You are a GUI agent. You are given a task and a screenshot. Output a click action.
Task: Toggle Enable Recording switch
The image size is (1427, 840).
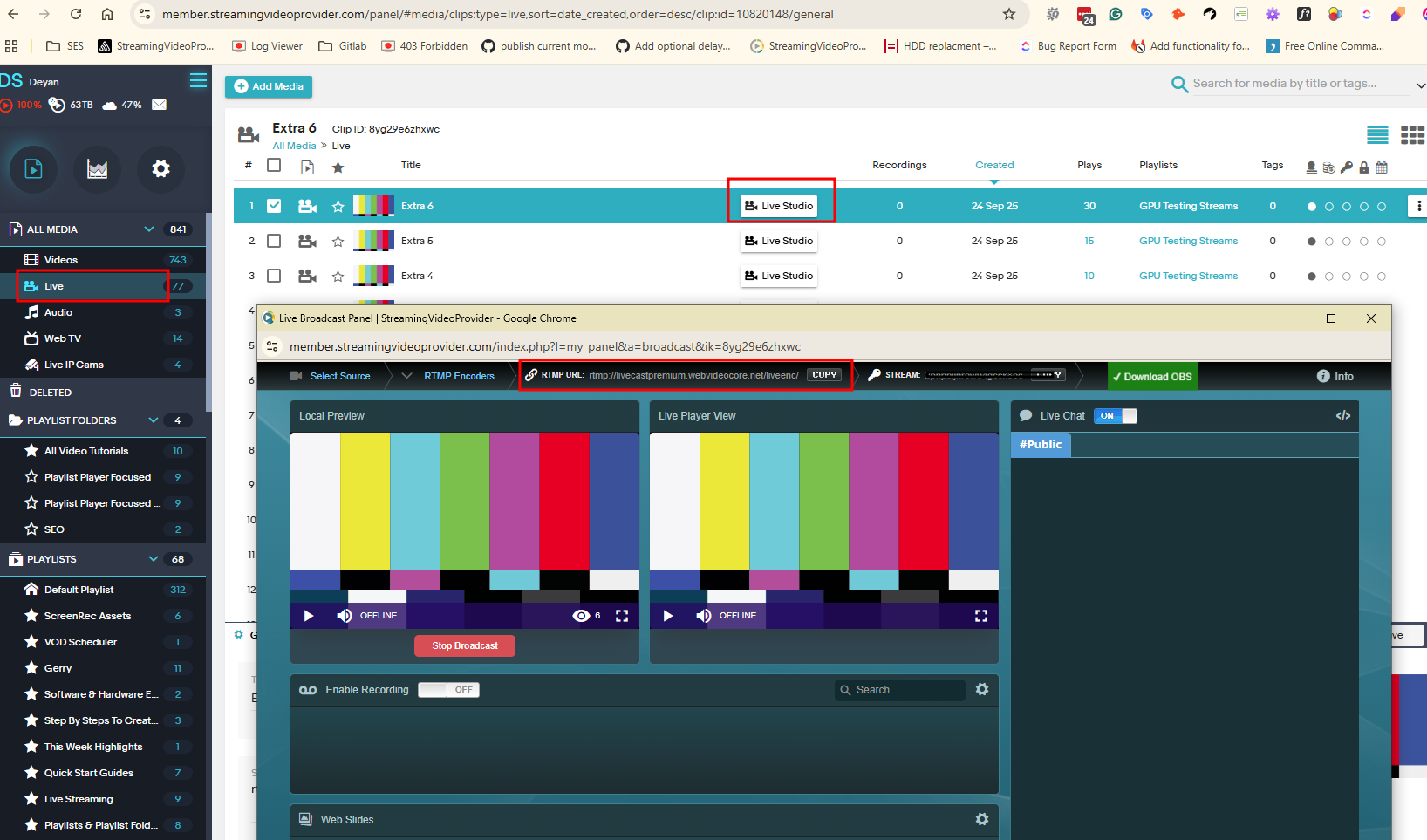pyautogui.click(x=448, y=690)
